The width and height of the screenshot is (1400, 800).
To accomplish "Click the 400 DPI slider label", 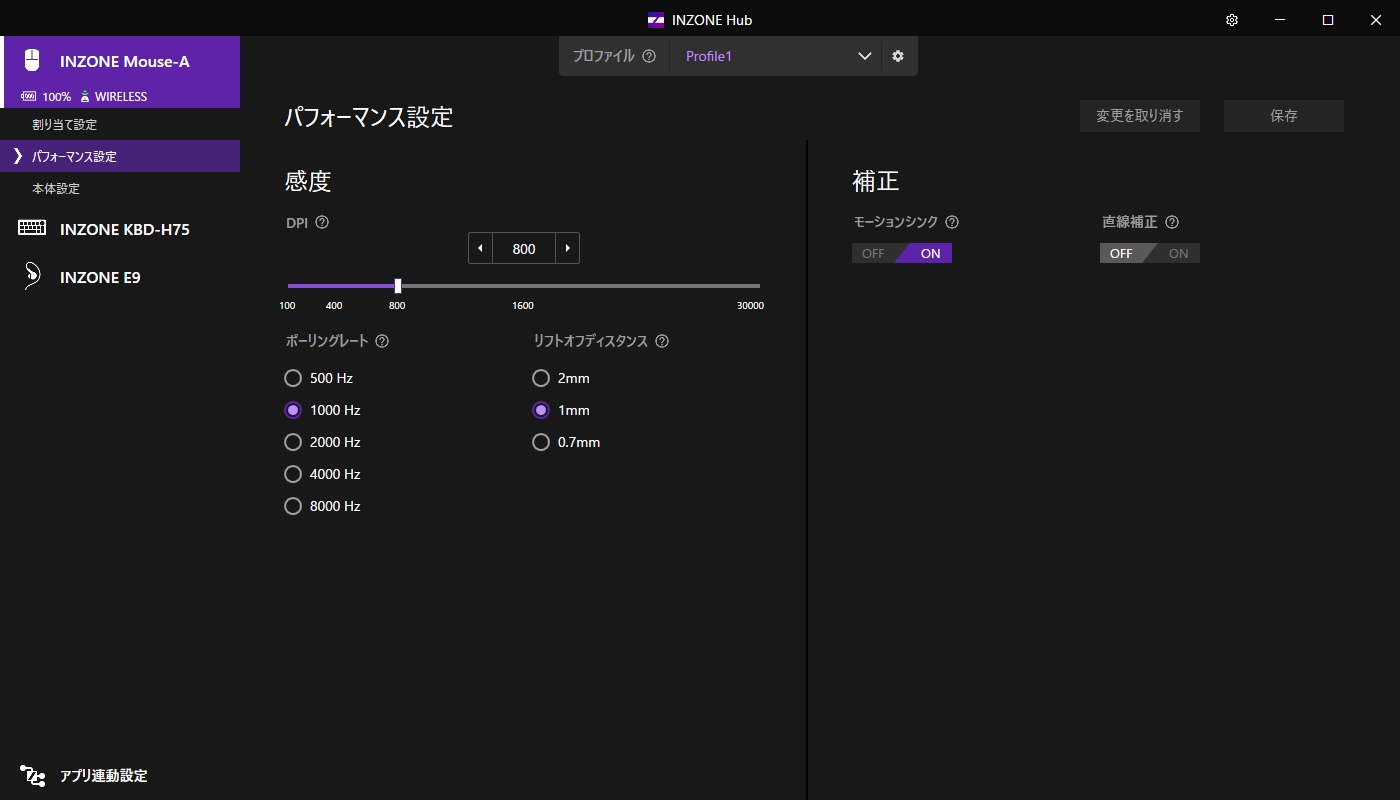I will [x=334, y=306].
